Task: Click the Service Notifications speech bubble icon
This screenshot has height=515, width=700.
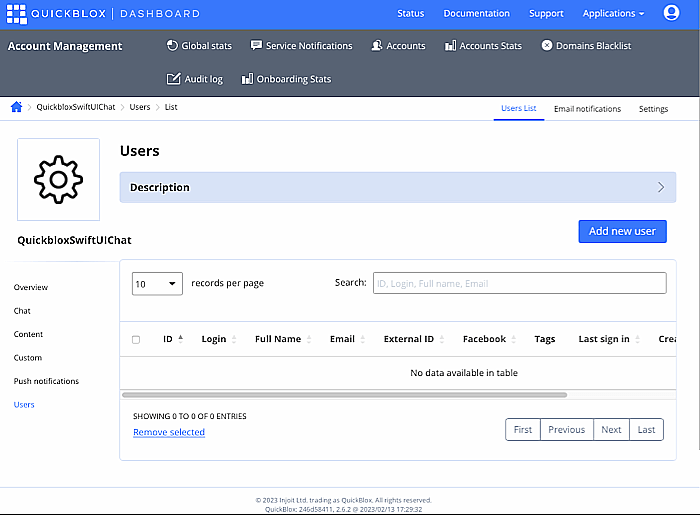Action: pos(256,46)
